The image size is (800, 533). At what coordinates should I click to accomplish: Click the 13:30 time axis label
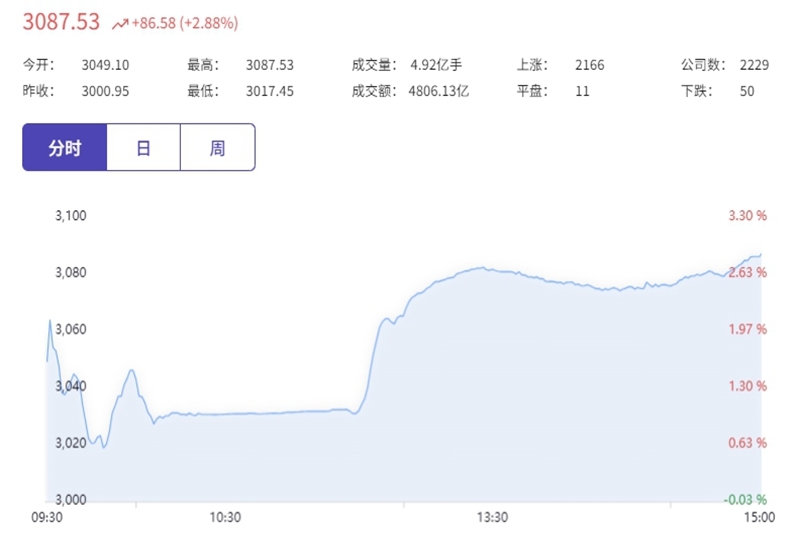[492, 517]
